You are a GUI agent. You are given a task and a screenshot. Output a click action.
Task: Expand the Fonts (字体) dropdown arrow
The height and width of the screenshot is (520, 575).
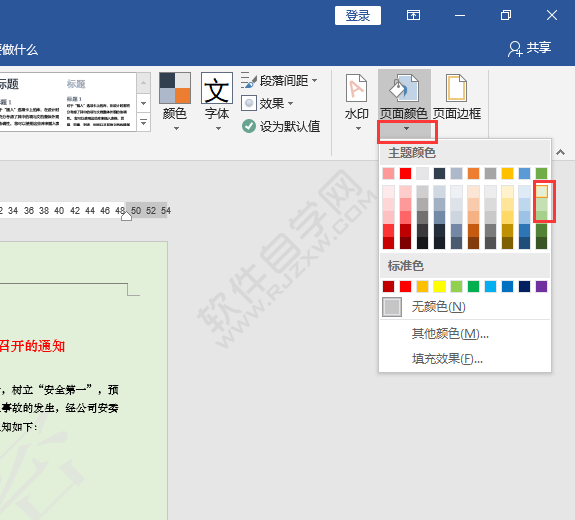click(x=218, y=128)
